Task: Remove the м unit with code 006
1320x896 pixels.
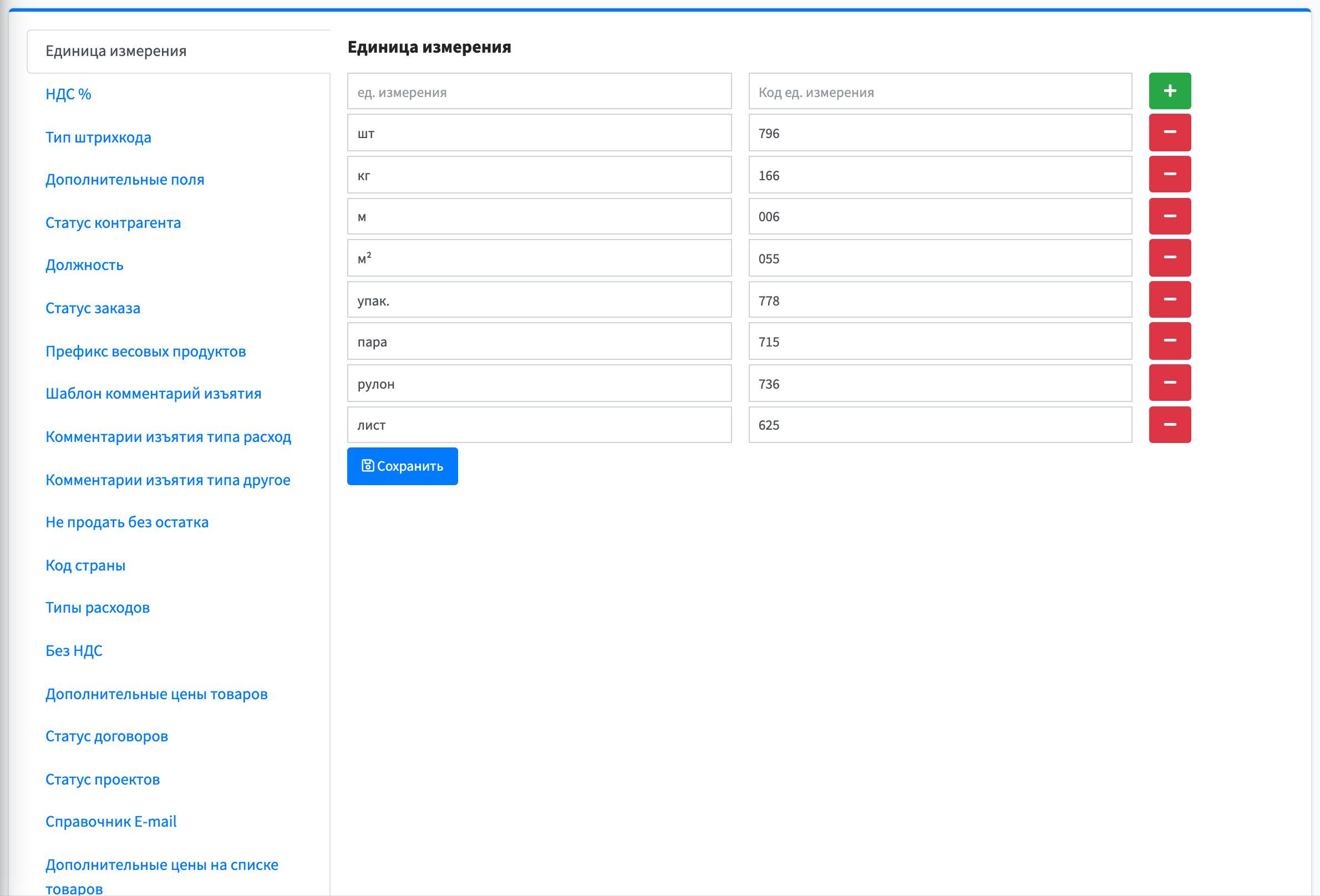Action: (x=1170, y=216)
